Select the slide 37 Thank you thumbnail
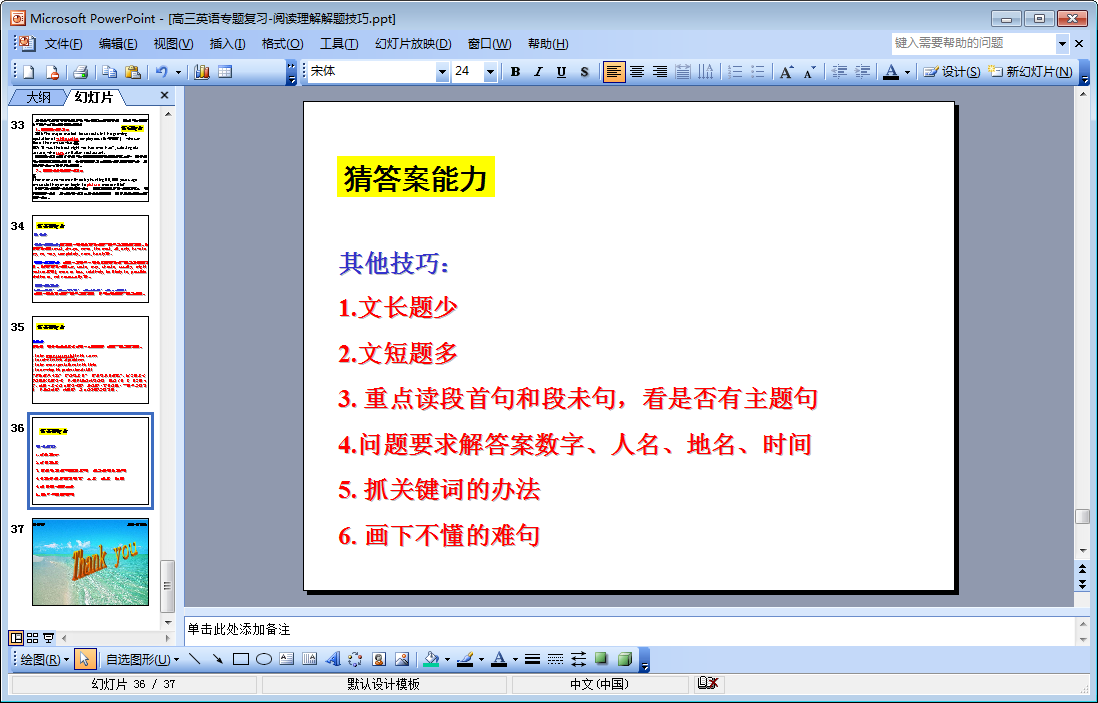Screen dimensions: 1098x703 click(x=90, y=562)
